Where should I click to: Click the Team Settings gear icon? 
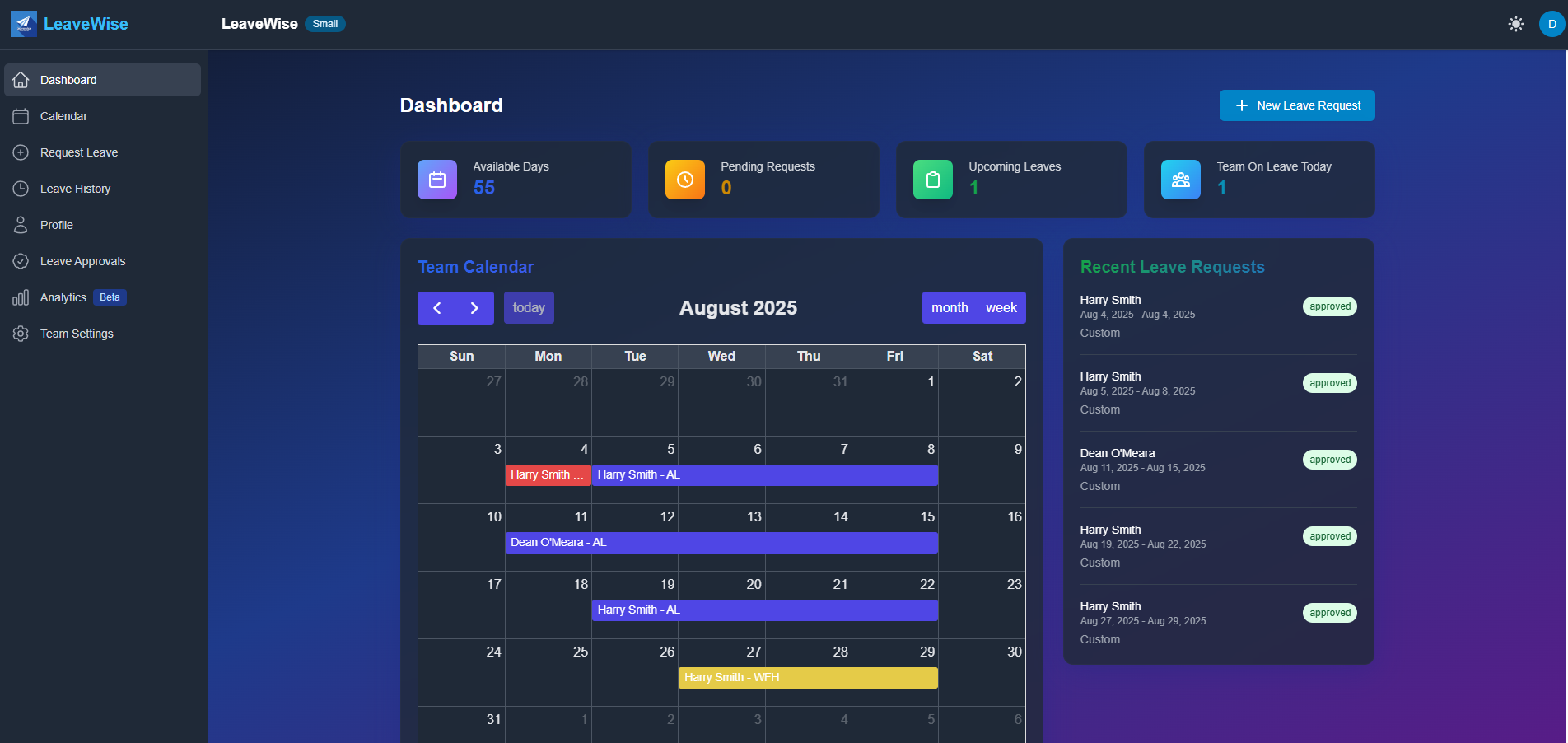pyautogui.click(x=21, y=334)
